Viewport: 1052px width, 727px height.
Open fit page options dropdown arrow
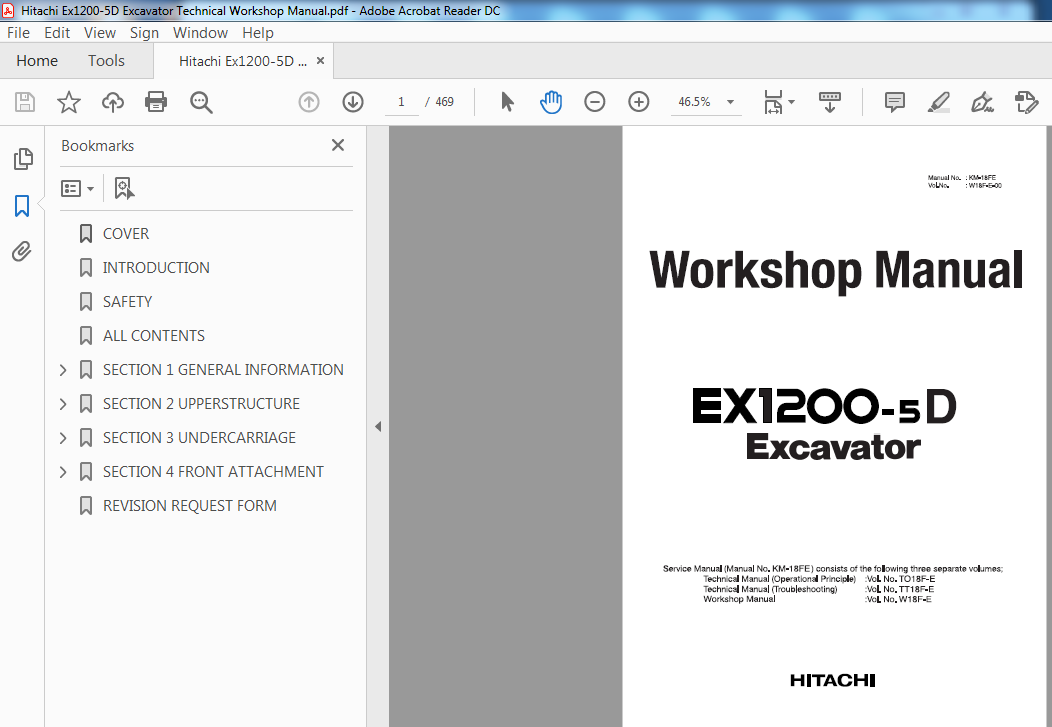(791, 102)
